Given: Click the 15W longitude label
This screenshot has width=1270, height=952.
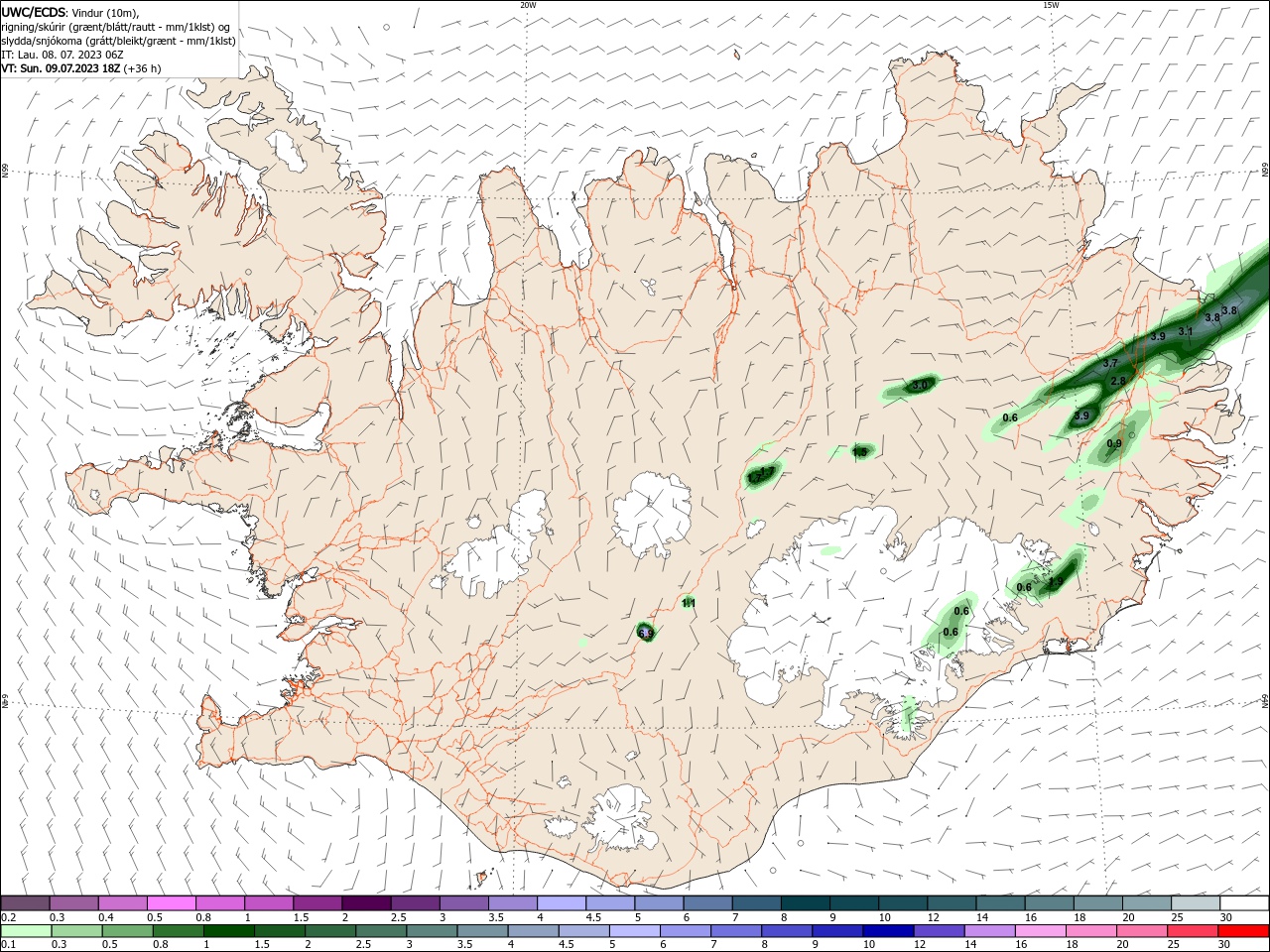Looking at the screenshot, I should (x=1051, y=5).
